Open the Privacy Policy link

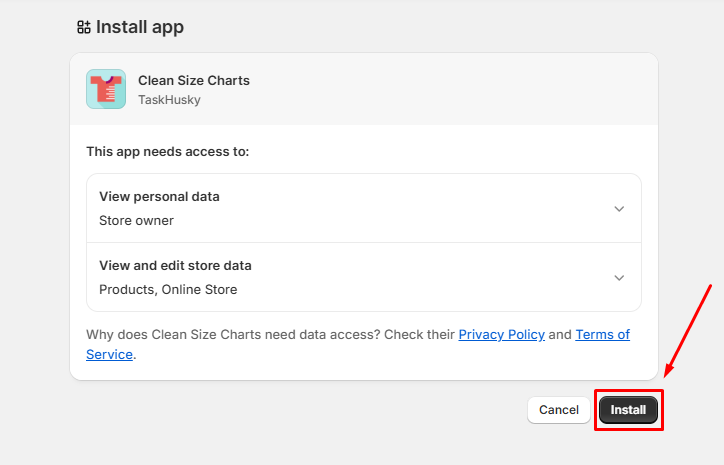click(x=501, y=334)
